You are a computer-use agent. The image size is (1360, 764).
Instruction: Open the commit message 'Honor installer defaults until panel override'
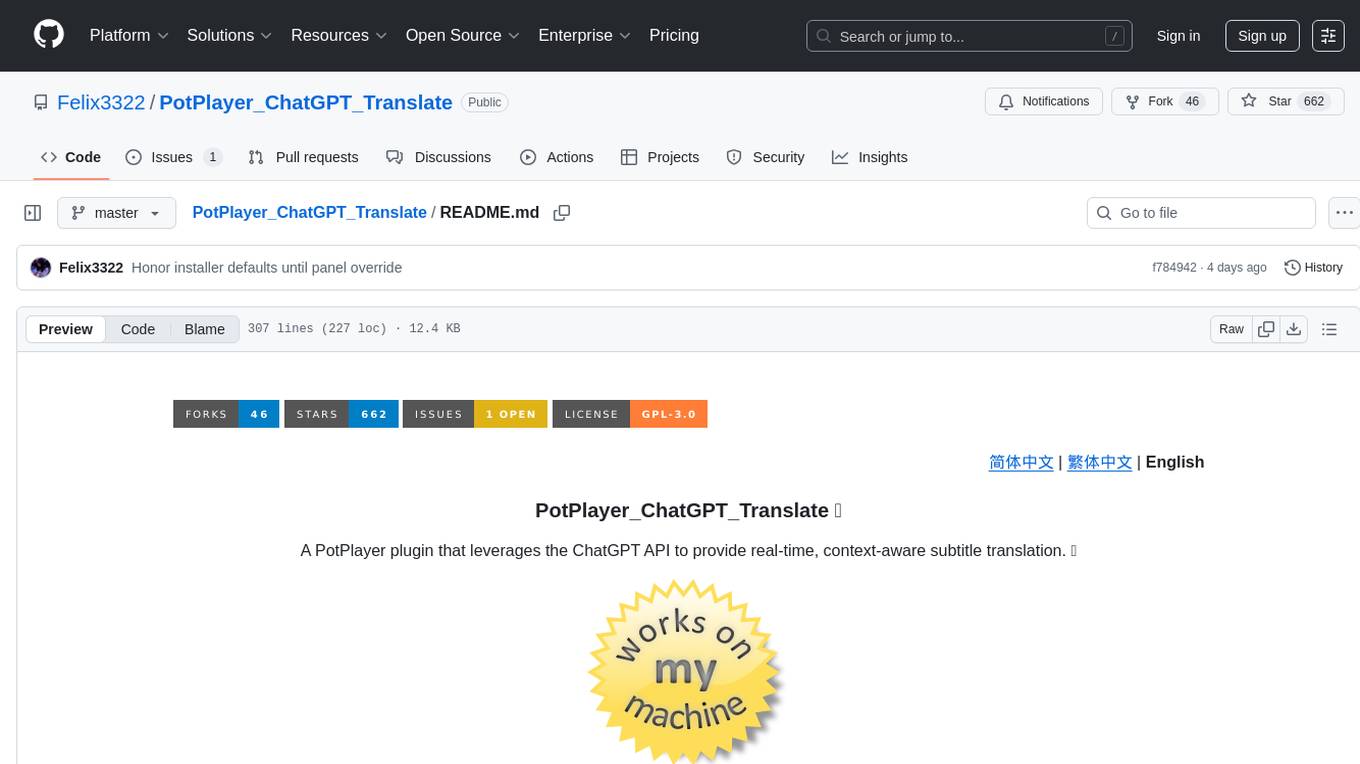(x=267, y=267)
